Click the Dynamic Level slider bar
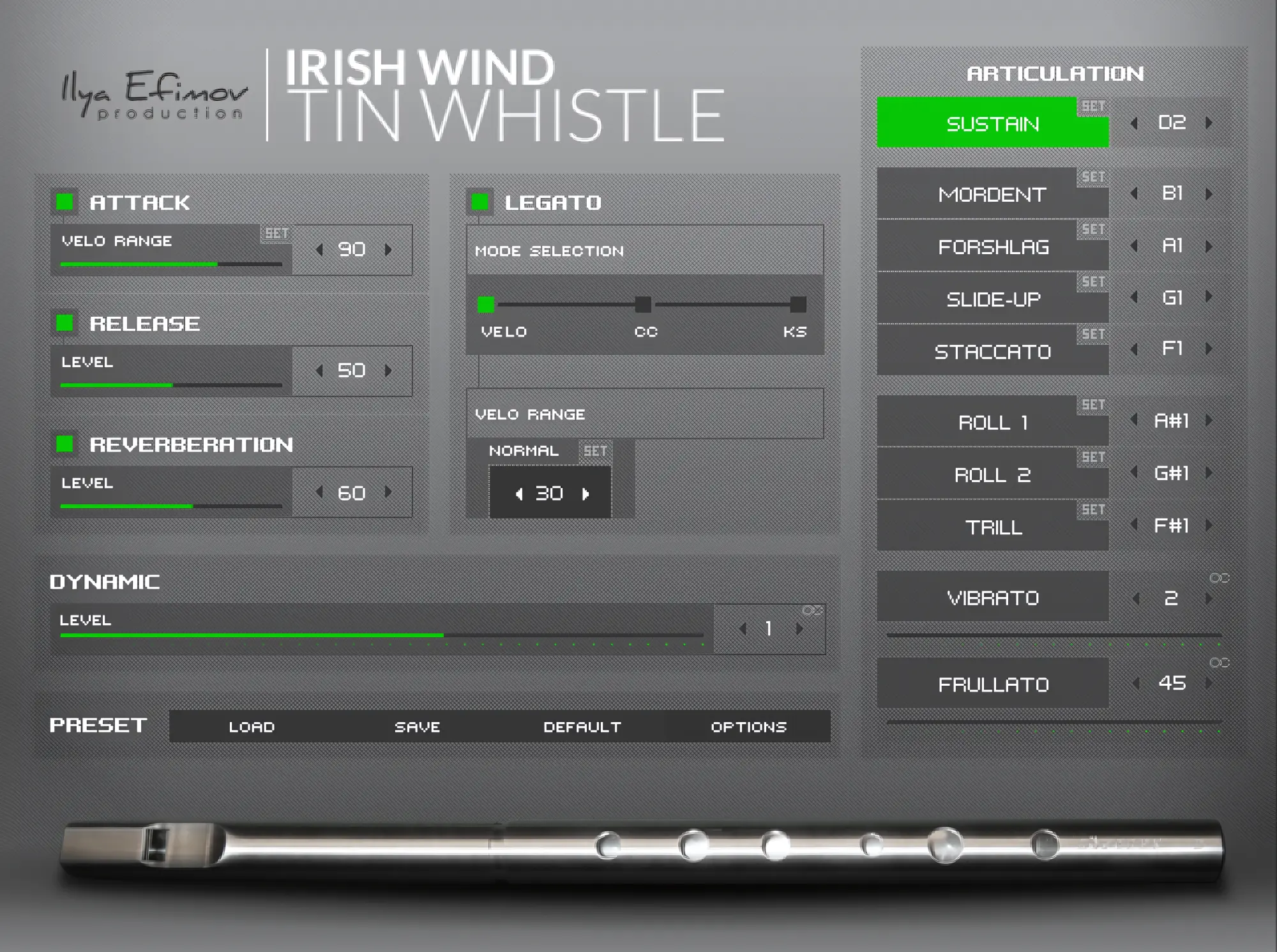 [x=381, y=635]
